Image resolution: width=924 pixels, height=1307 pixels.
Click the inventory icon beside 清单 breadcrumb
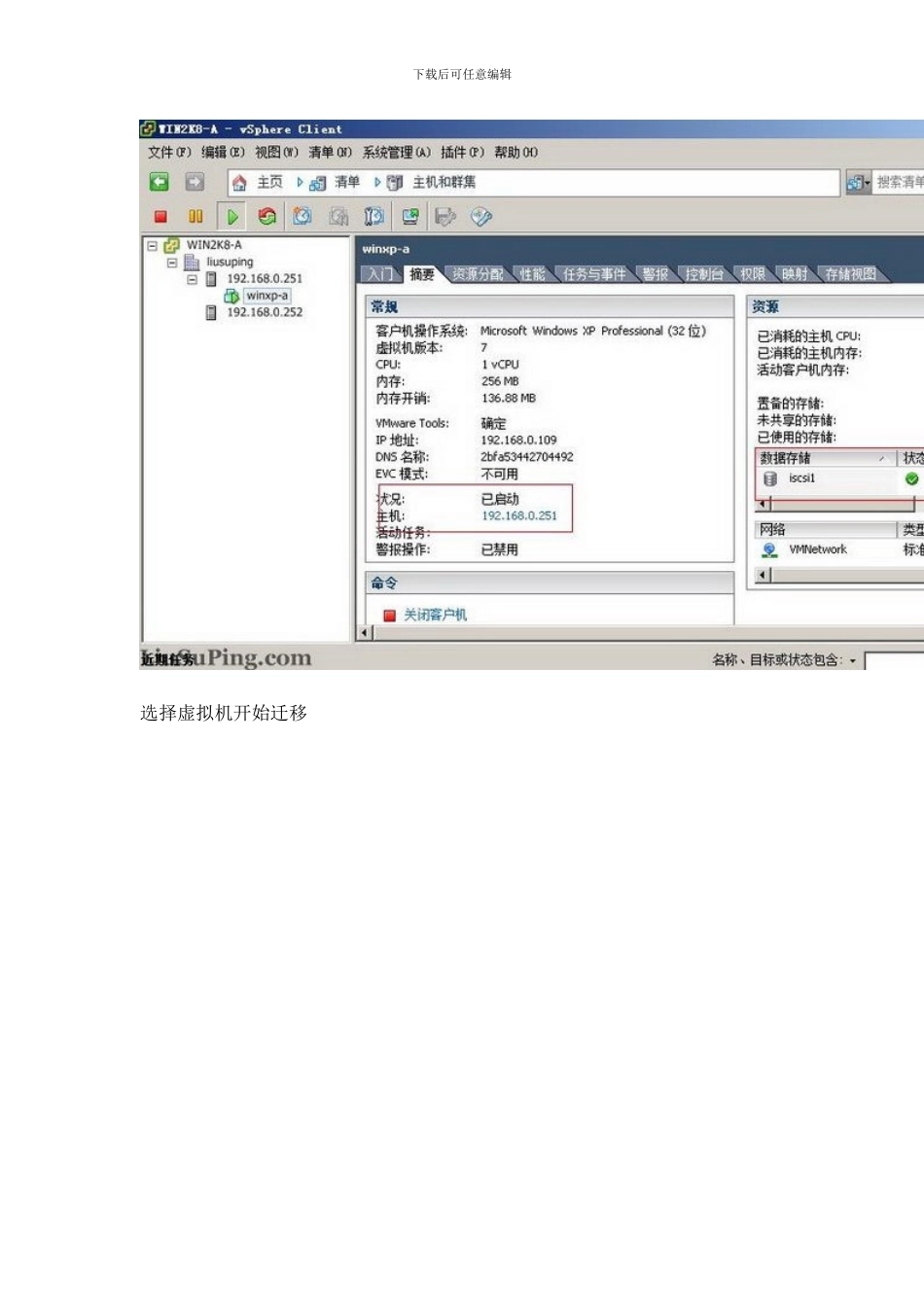(317, 183)
